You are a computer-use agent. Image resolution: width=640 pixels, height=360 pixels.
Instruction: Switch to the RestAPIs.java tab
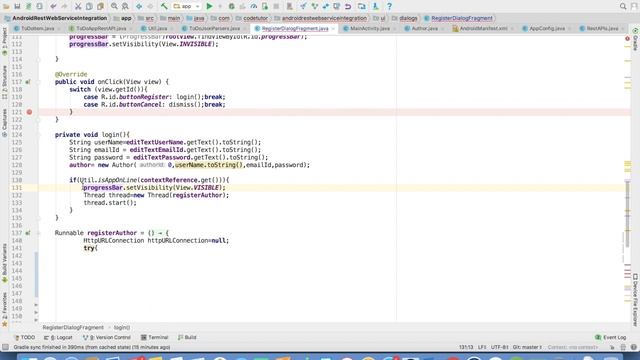(602, 29)
